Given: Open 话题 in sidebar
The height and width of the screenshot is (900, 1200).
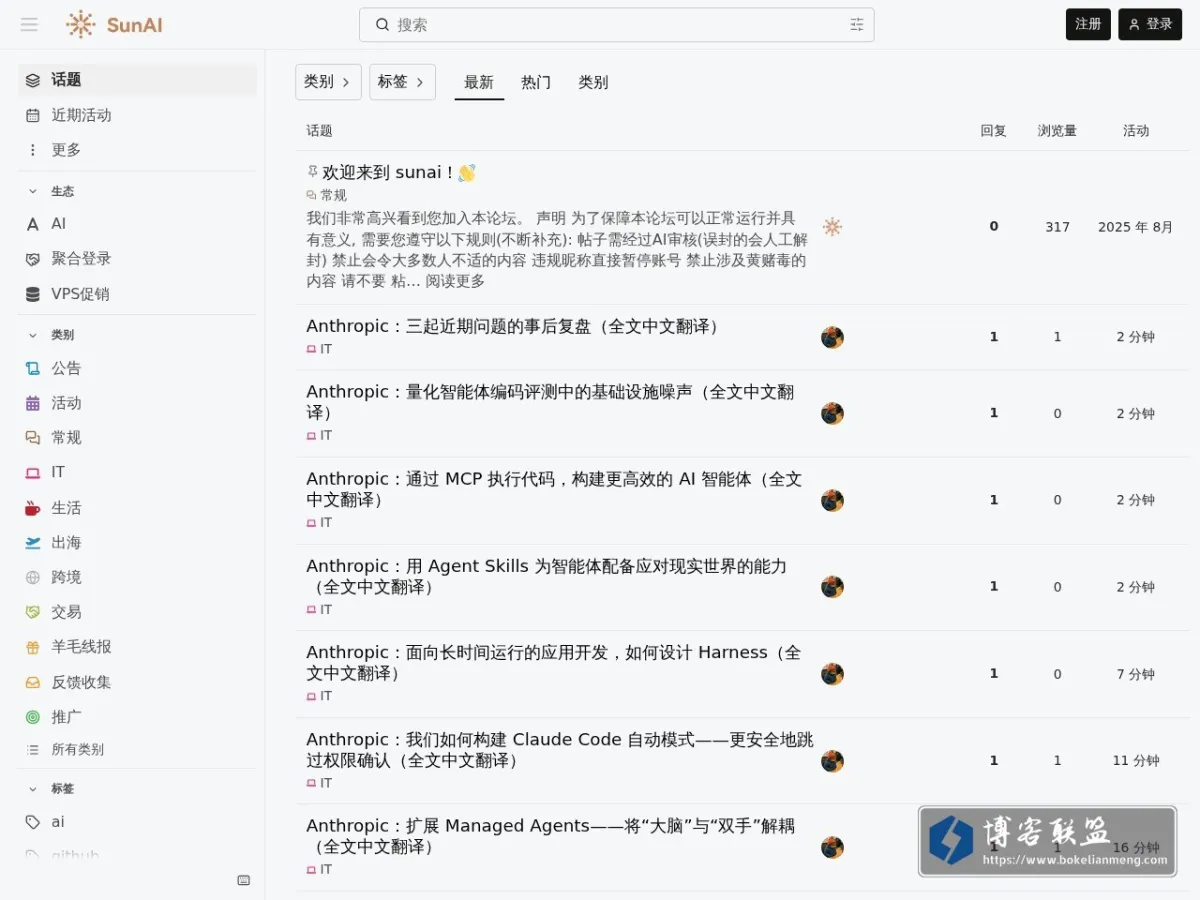Looking at the screenshot, I should [x=137, y=80].
